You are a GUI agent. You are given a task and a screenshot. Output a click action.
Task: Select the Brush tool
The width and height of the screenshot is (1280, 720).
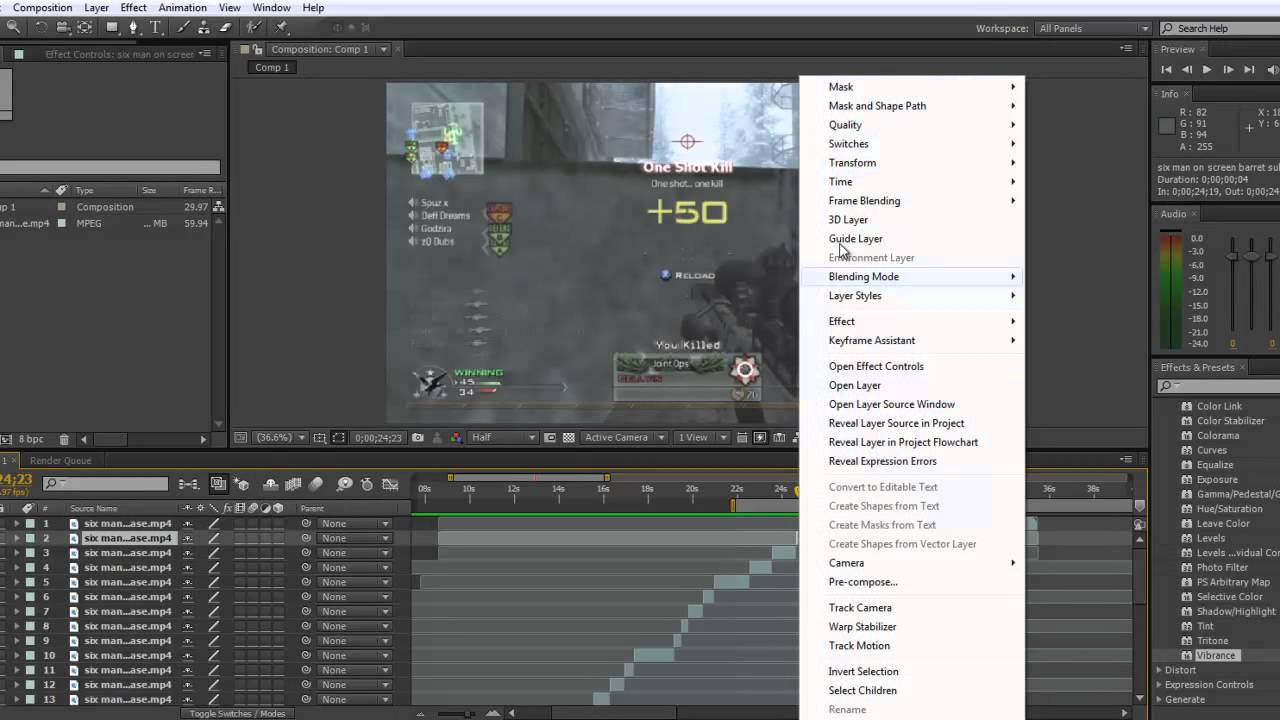click(183, 27)
